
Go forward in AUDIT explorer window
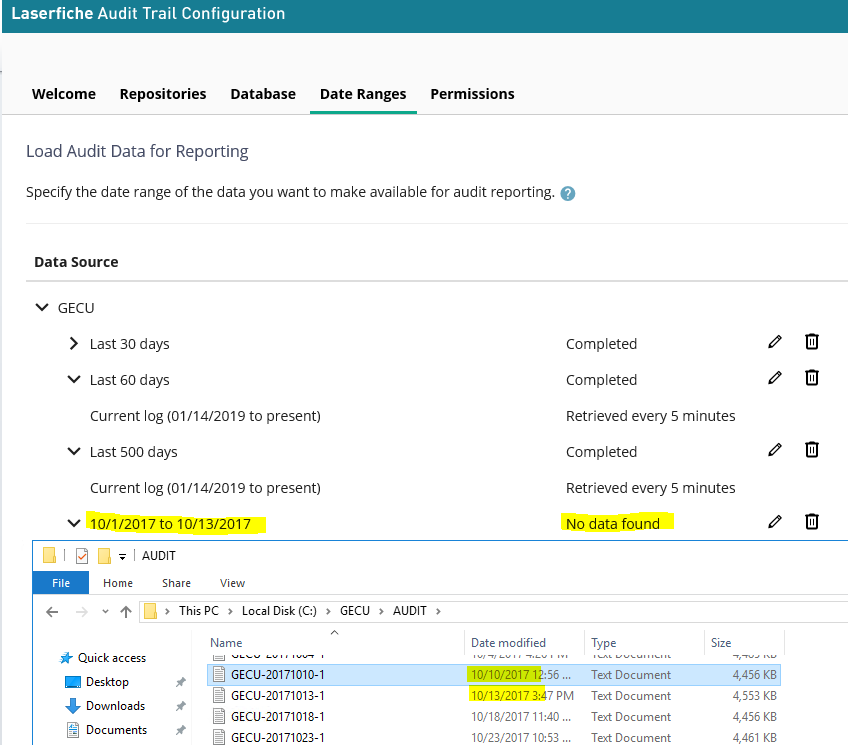(82, 612)
